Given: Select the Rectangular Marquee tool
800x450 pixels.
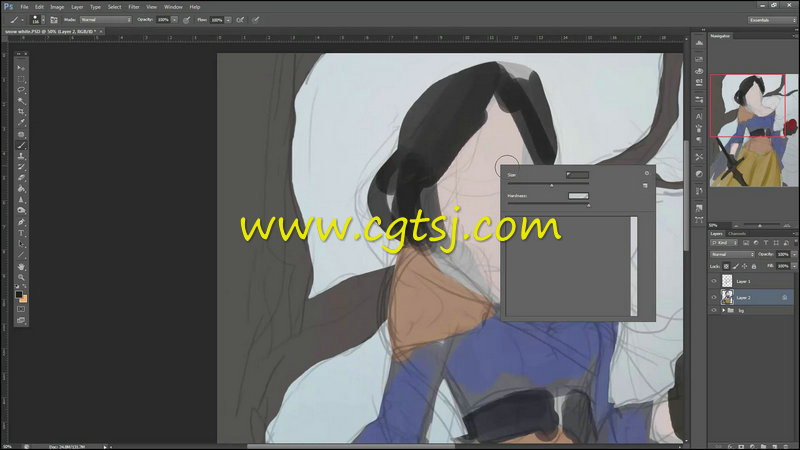Looking at the screenshot, I should click(x=21, y=79).
